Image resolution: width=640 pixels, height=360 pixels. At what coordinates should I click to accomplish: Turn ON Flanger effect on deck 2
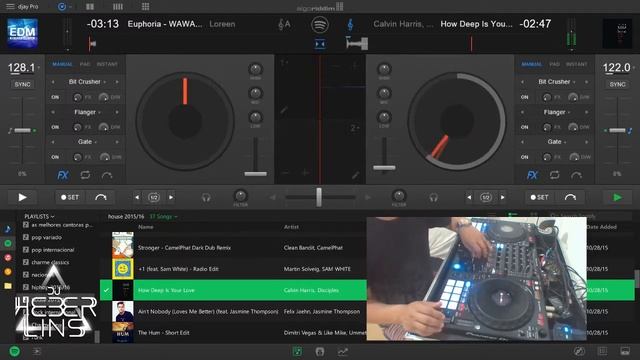click(524, 127)
